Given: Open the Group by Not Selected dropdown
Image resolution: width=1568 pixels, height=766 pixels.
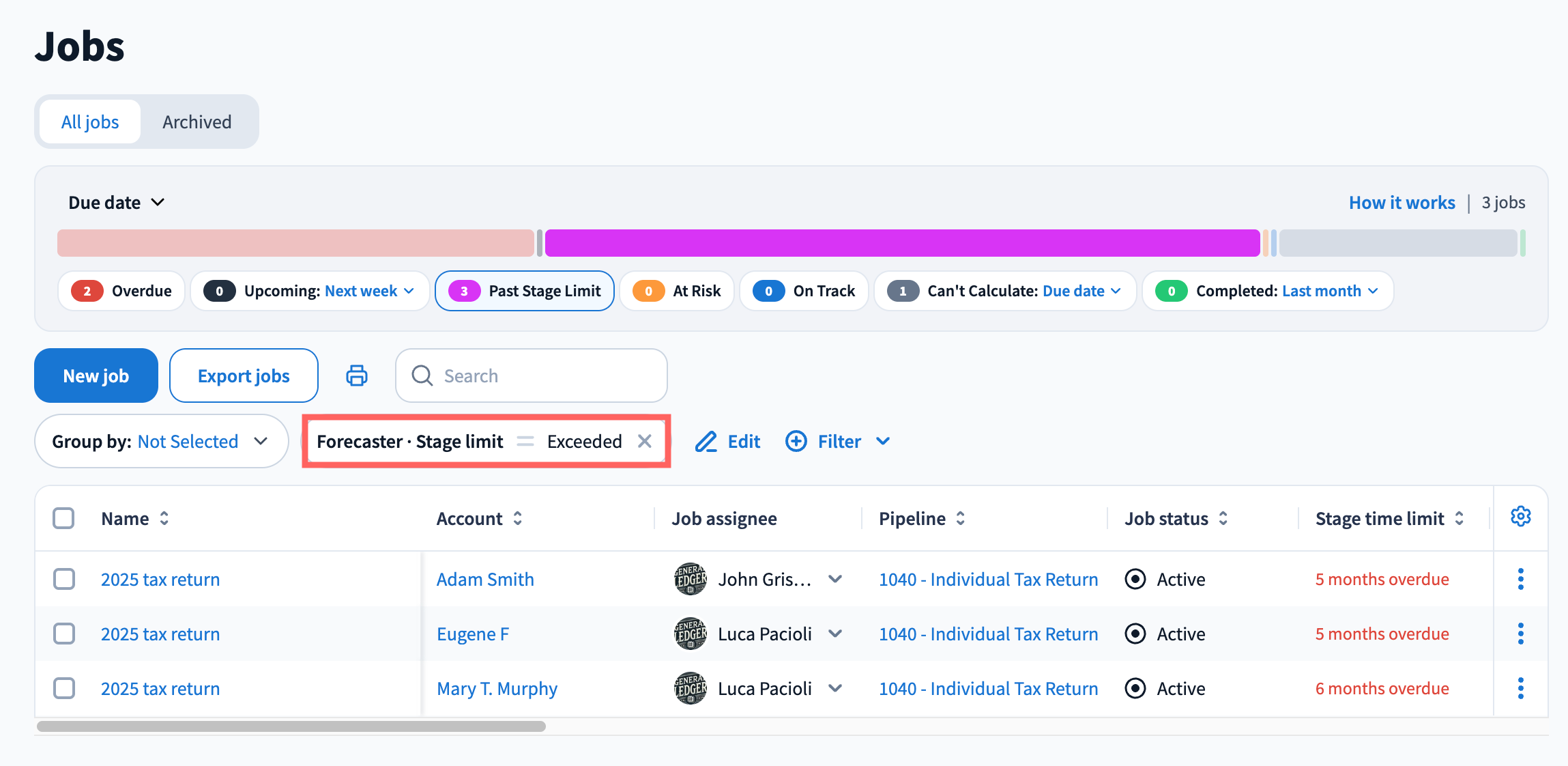Looking at the screenshot, I should (162, 441).
